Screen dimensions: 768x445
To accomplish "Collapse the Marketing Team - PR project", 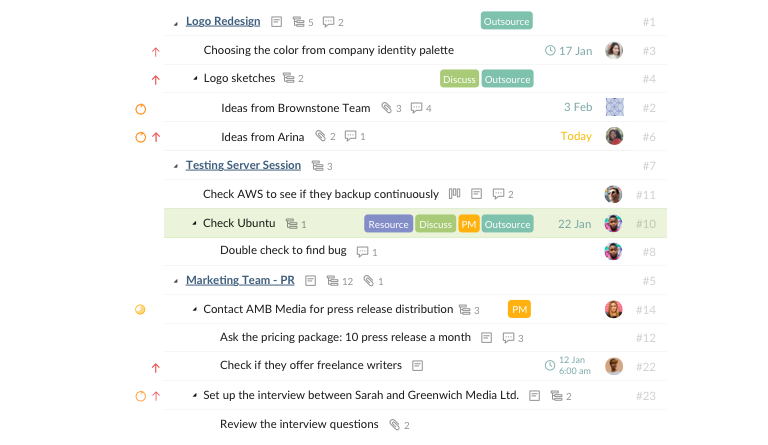I will pos(175,281).
